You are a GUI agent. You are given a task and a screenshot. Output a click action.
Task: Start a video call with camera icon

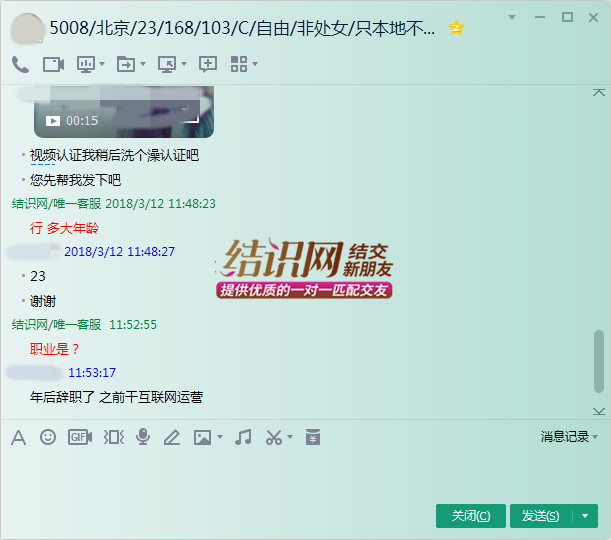click(53, 64)
